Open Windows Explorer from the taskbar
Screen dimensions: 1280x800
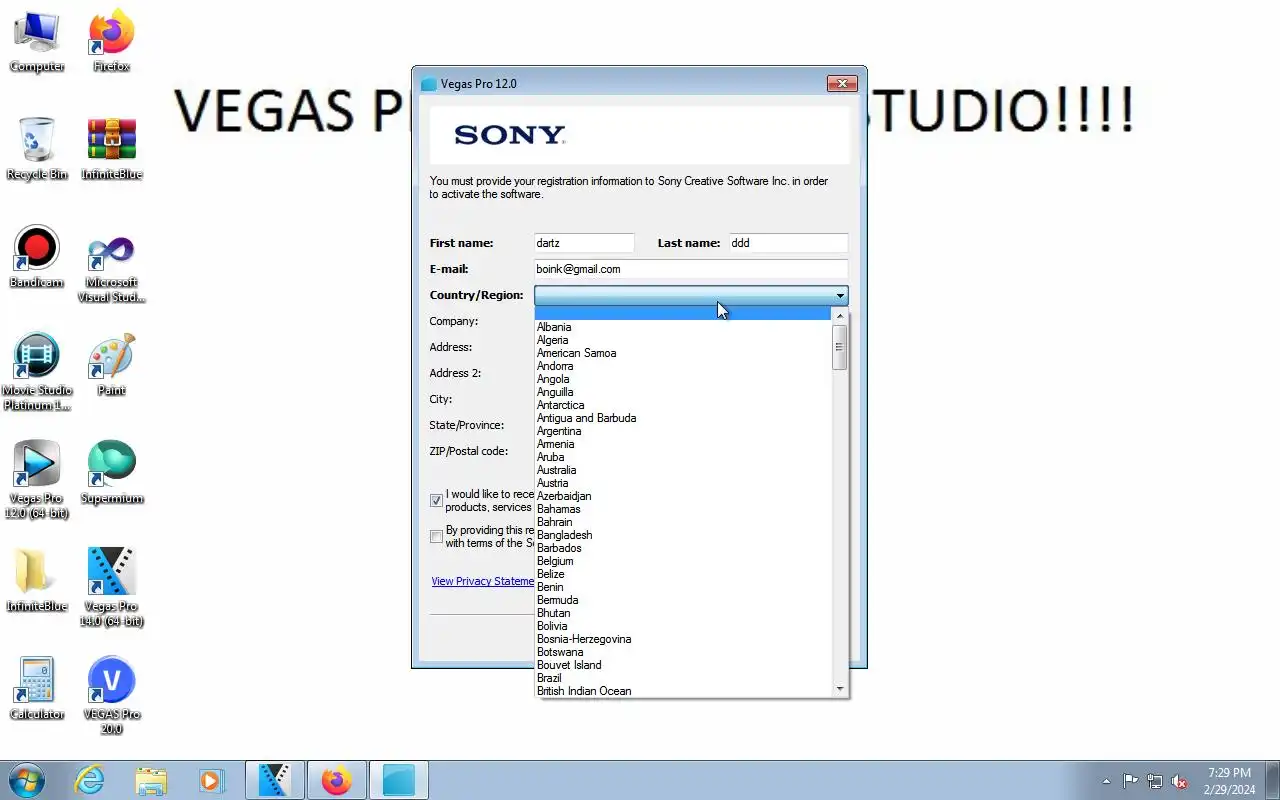pos(151,780)
